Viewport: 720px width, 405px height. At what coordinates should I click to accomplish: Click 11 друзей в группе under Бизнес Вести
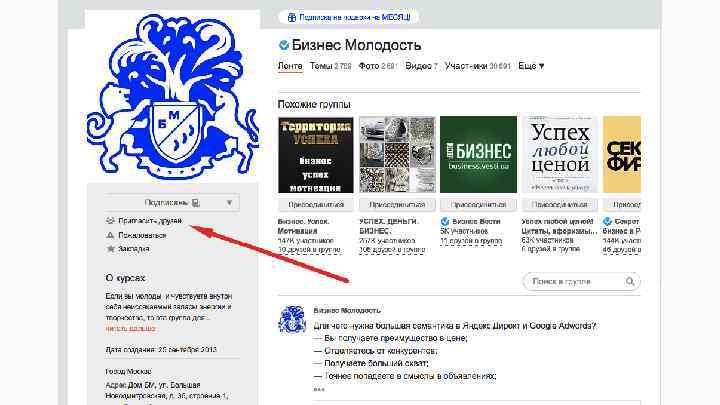point(471,241)
